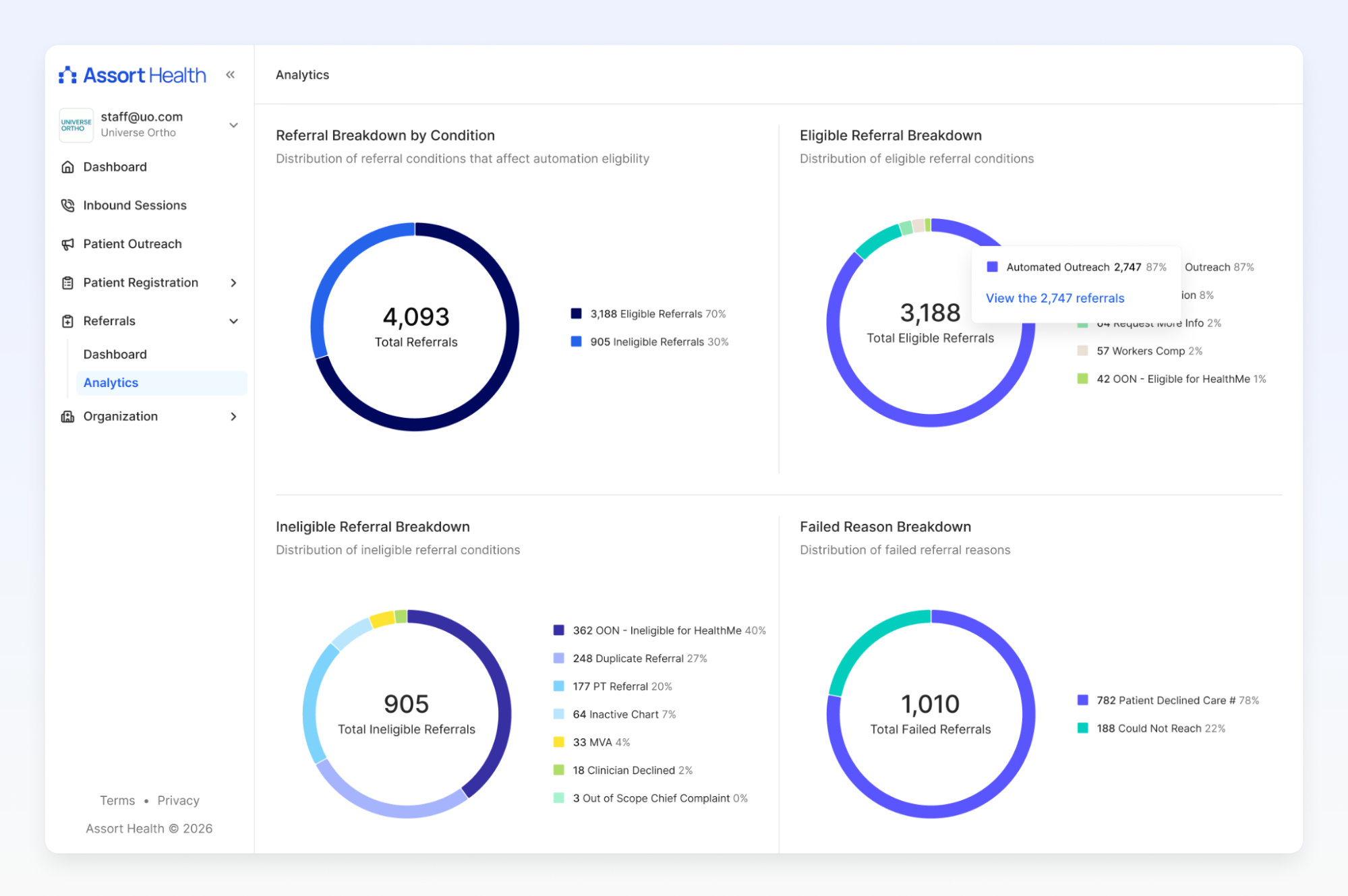Expand the Patient Registration chevron

pyautogui.click(x=233, y=282)
